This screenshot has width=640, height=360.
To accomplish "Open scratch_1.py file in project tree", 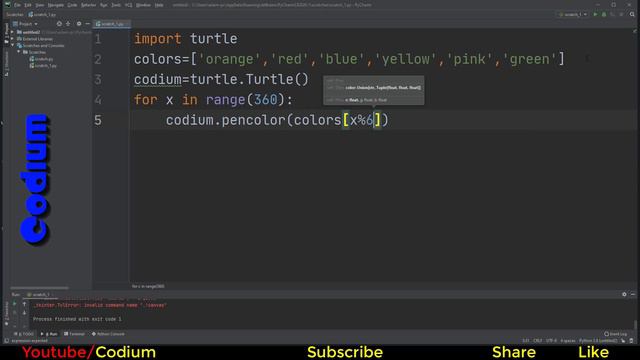I will (x=43, y=65).
